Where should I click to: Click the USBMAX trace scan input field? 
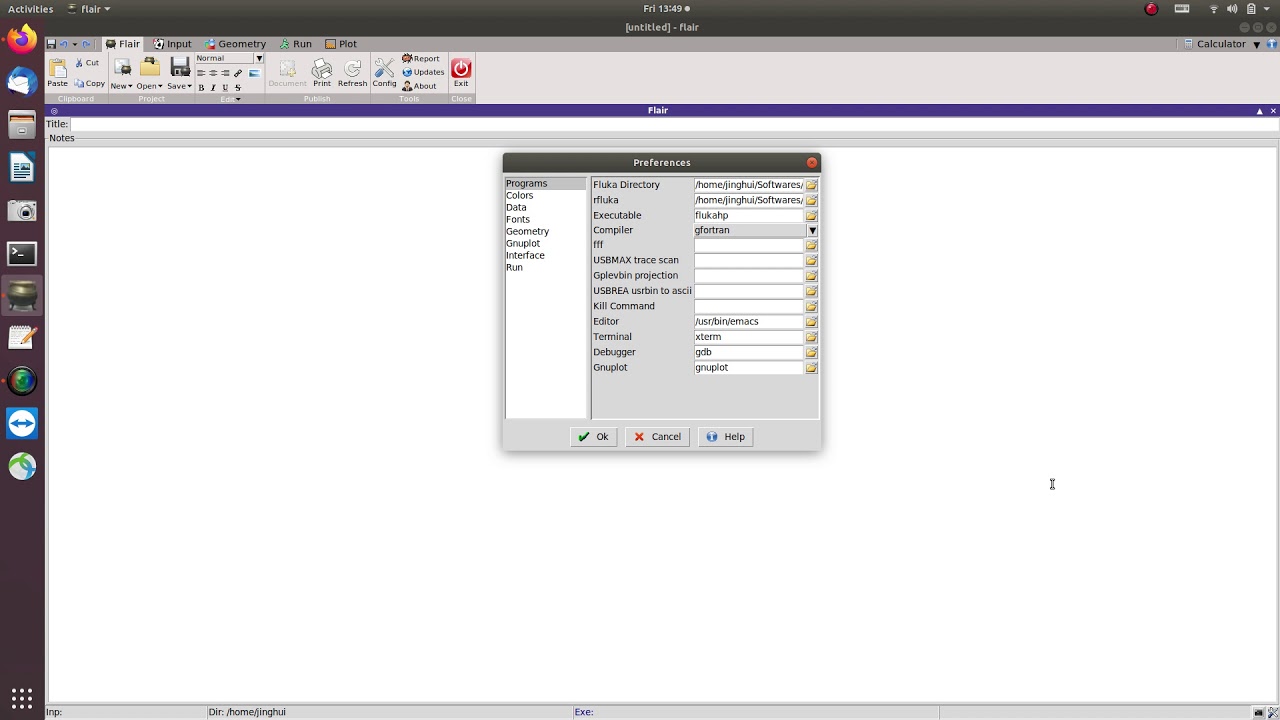749,261
